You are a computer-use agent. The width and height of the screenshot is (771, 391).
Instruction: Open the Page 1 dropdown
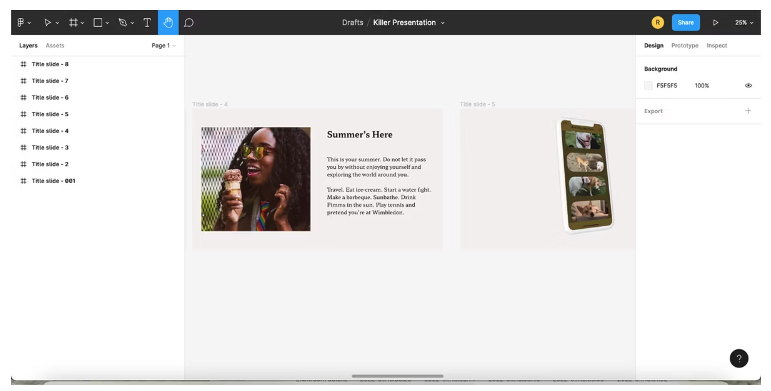pyautogui.click(x=163, y=46)
